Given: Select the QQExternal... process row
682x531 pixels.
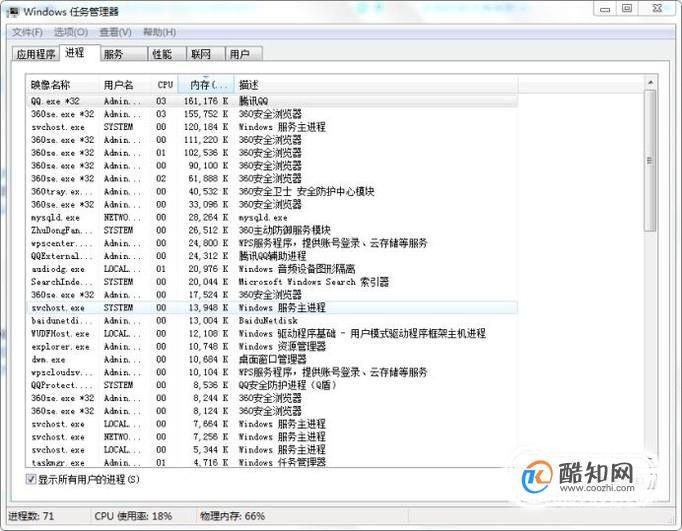Looking at the screenshot, I should (272, 256).
